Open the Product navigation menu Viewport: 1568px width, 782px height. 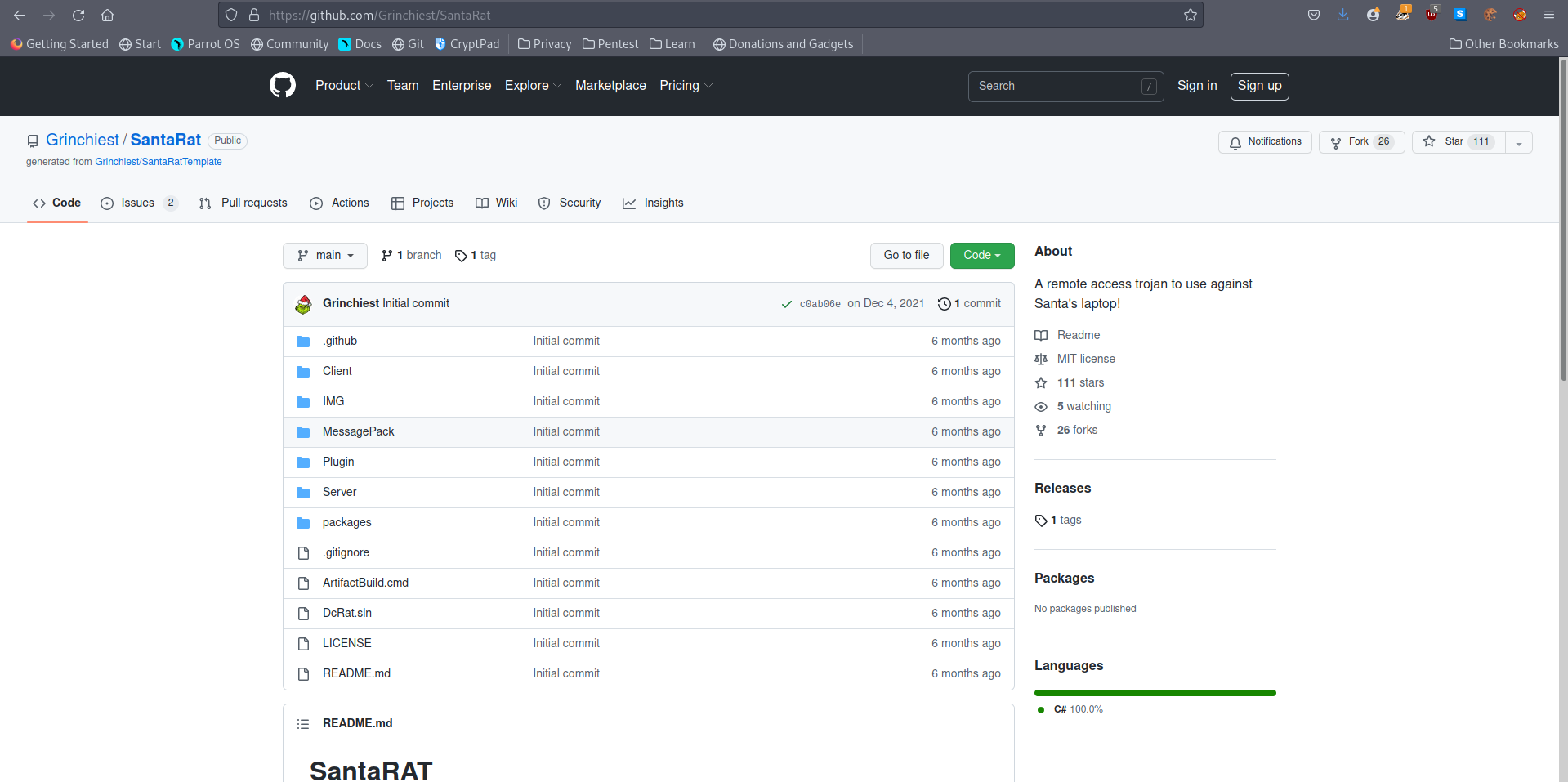click(344, 85)
